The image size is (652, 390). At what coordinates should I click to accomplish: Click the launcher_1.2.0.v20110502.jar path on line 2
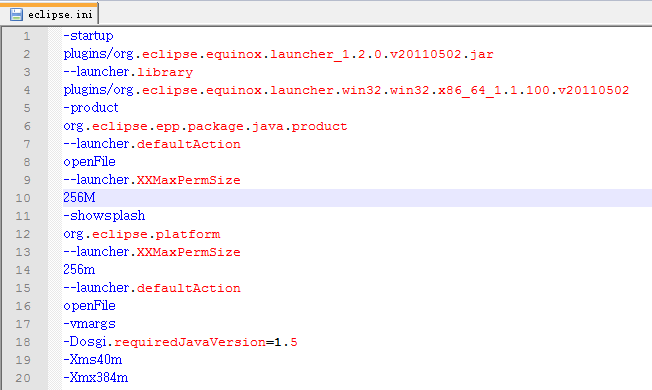point(278,54)
